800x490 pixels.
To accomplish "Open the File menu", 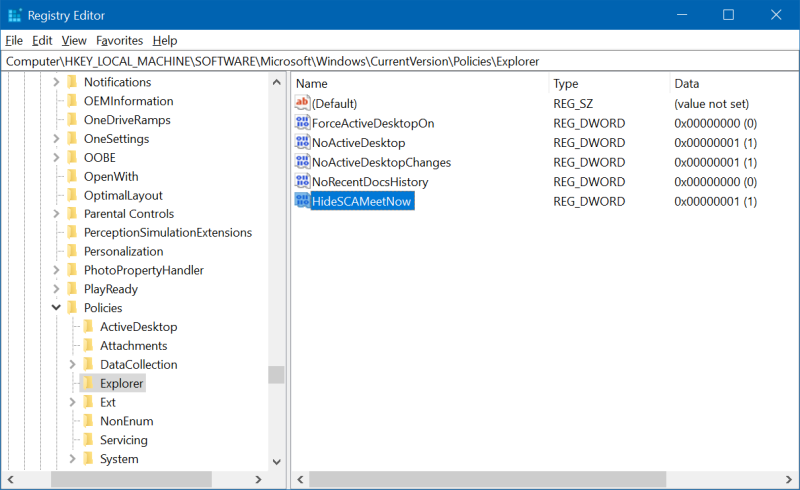I will point(14,40).
